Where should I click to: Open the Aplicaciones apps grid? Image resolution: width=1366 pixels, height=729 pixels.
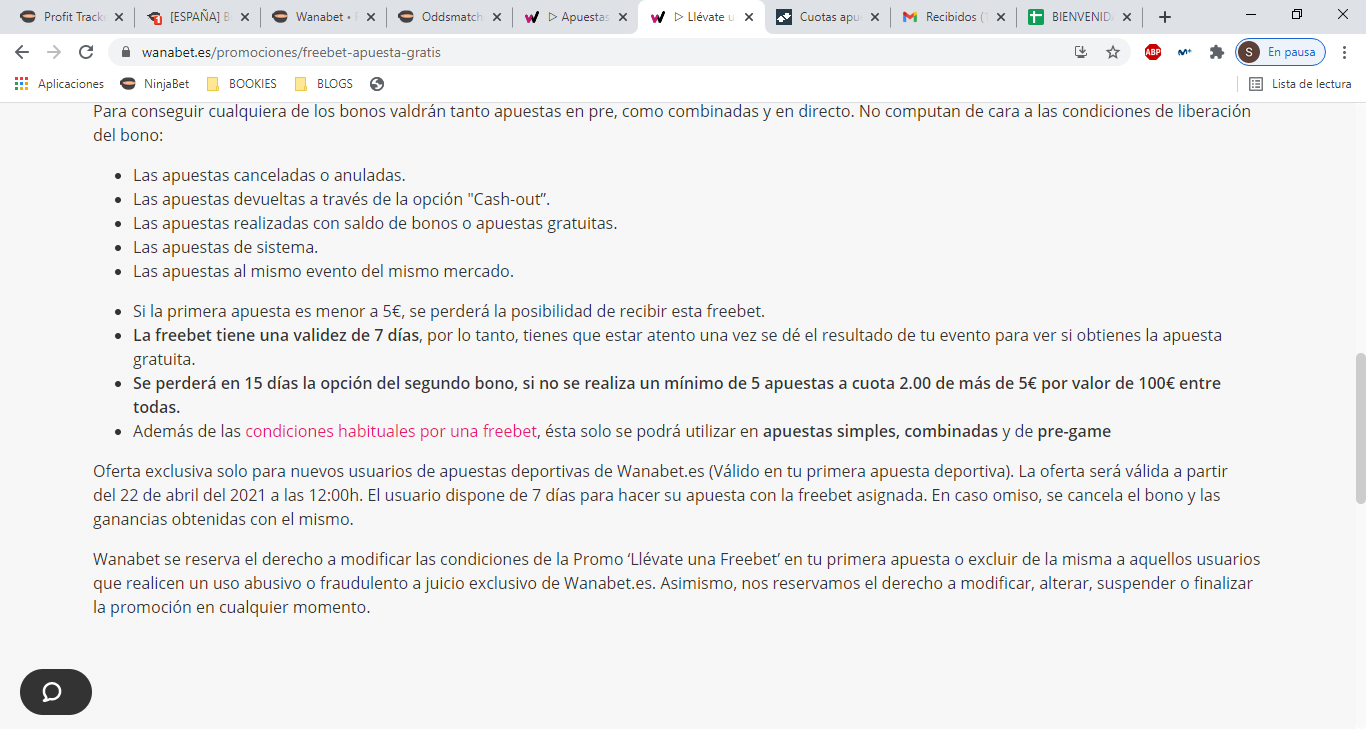(x=59, y=84)
